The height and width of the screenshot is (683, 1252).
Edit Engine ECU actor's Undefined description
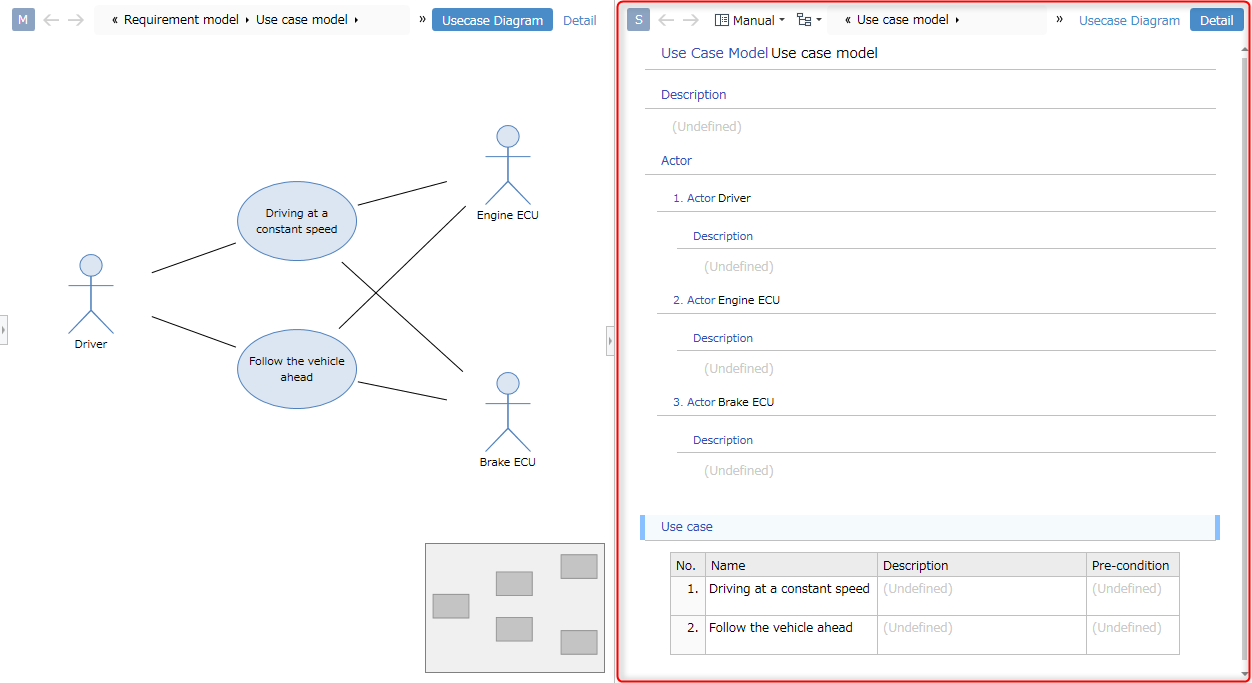[739, 369]
